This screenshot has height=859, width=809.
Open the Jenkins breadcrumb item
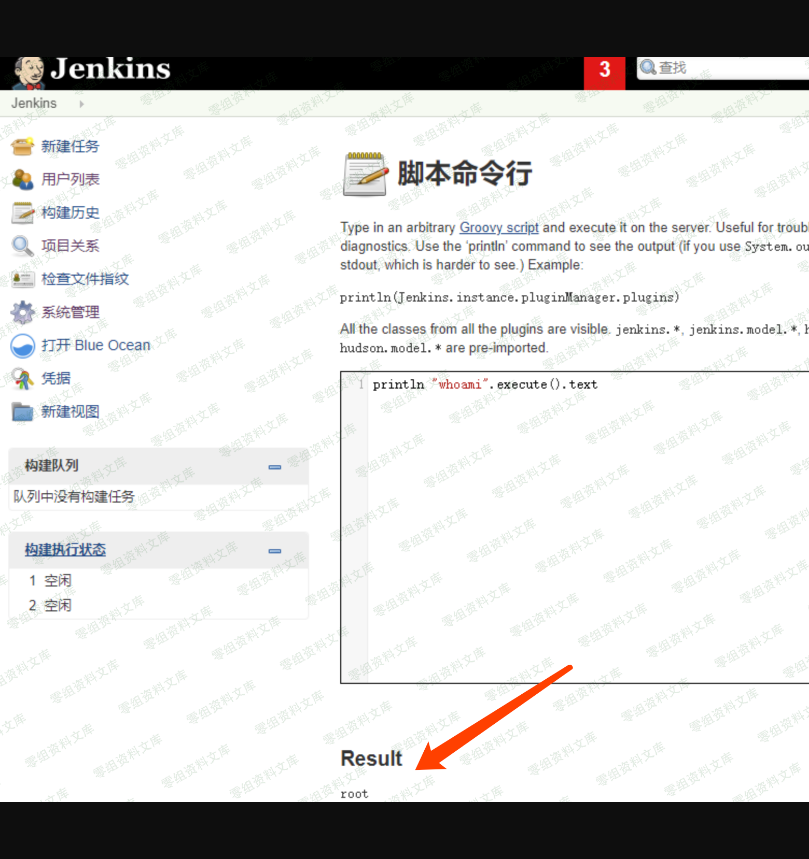34,104
